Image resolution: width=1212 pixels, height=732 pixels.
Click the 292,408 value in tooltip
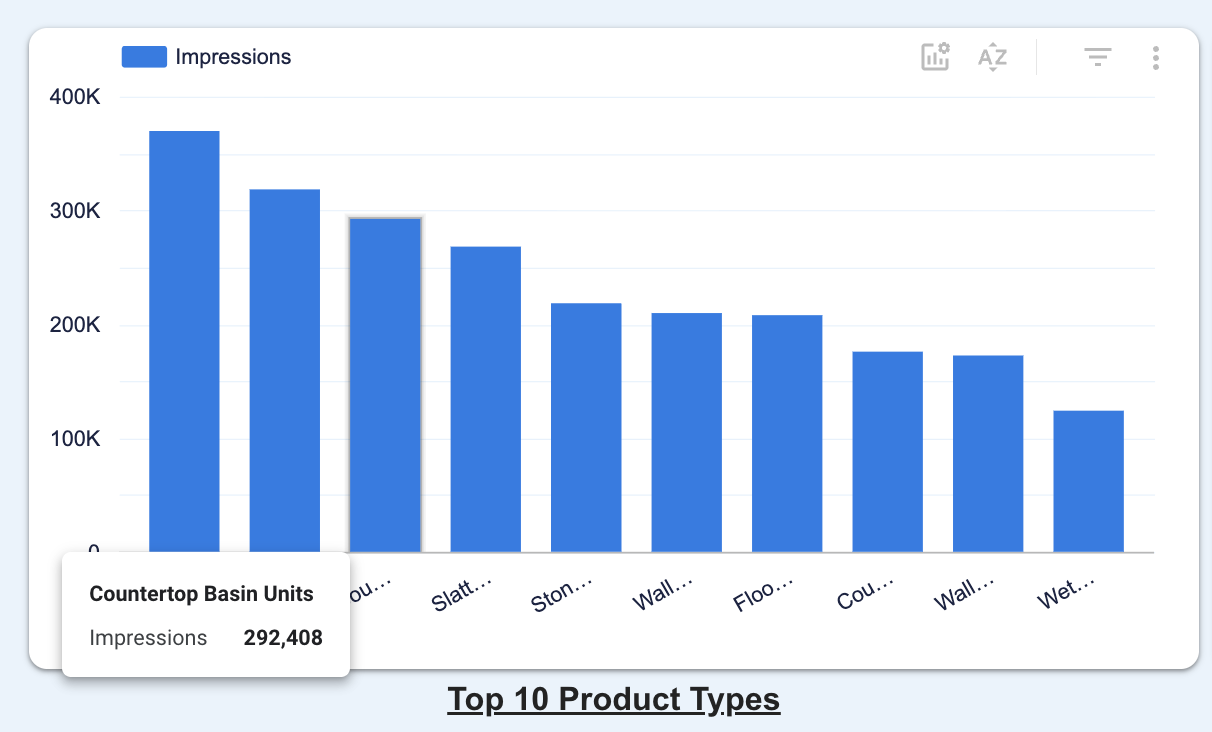pyautogui.click(x=283, y=638)
